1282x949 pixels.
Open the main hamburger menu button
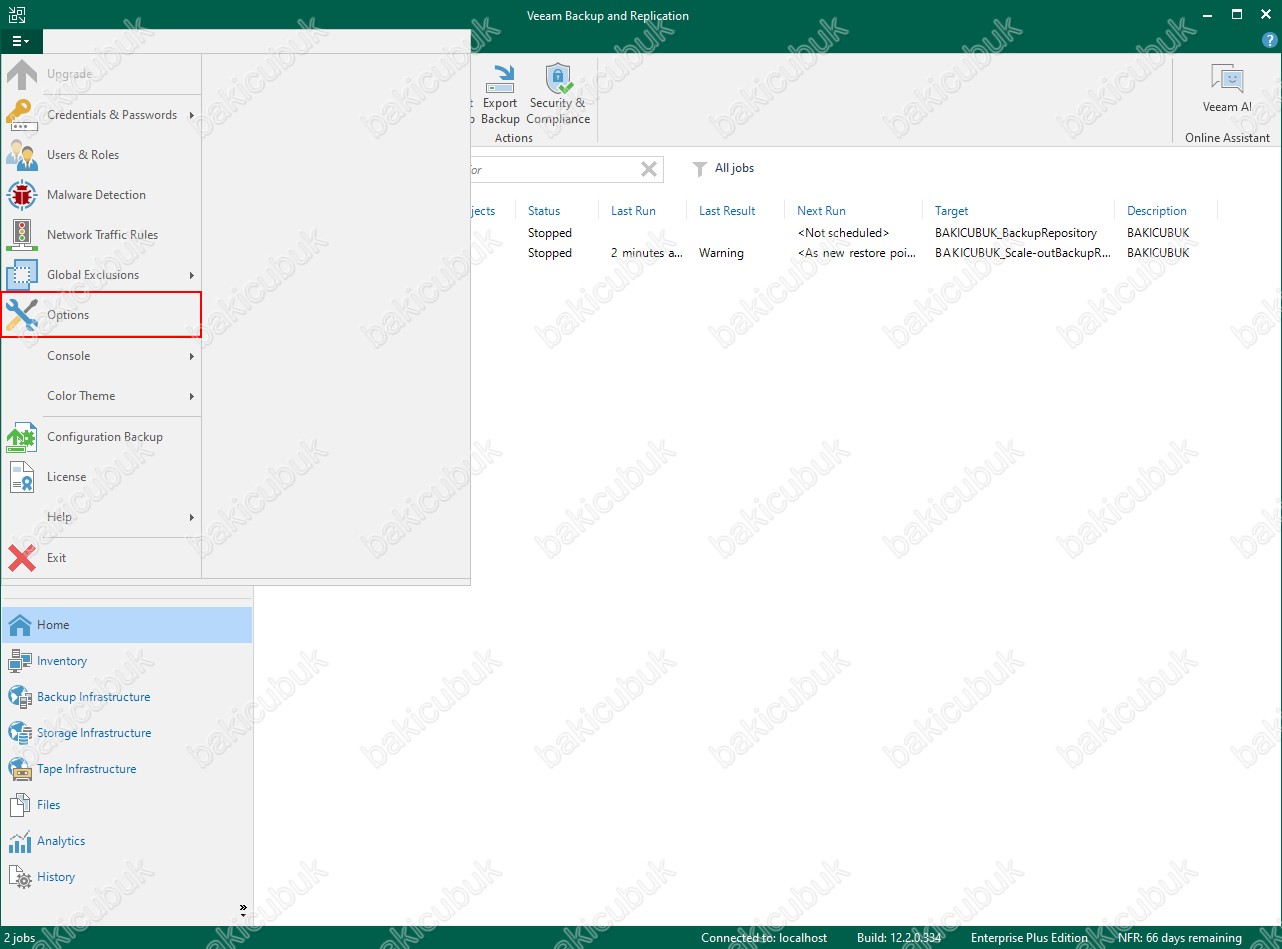click(x=21, y=41)
